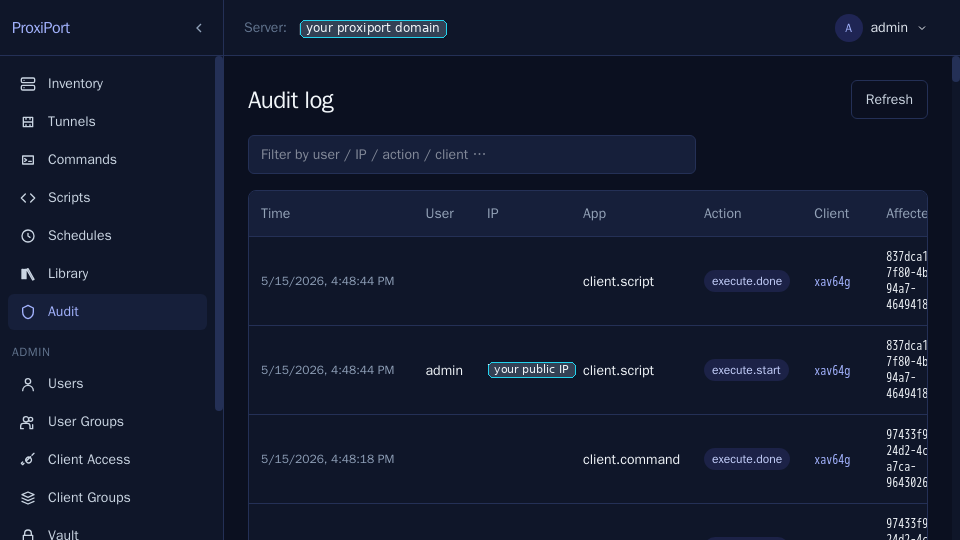This screenshot has width=960, height=540.
Task: Open Schedules in the sidebar
Action: click(107, 236)
